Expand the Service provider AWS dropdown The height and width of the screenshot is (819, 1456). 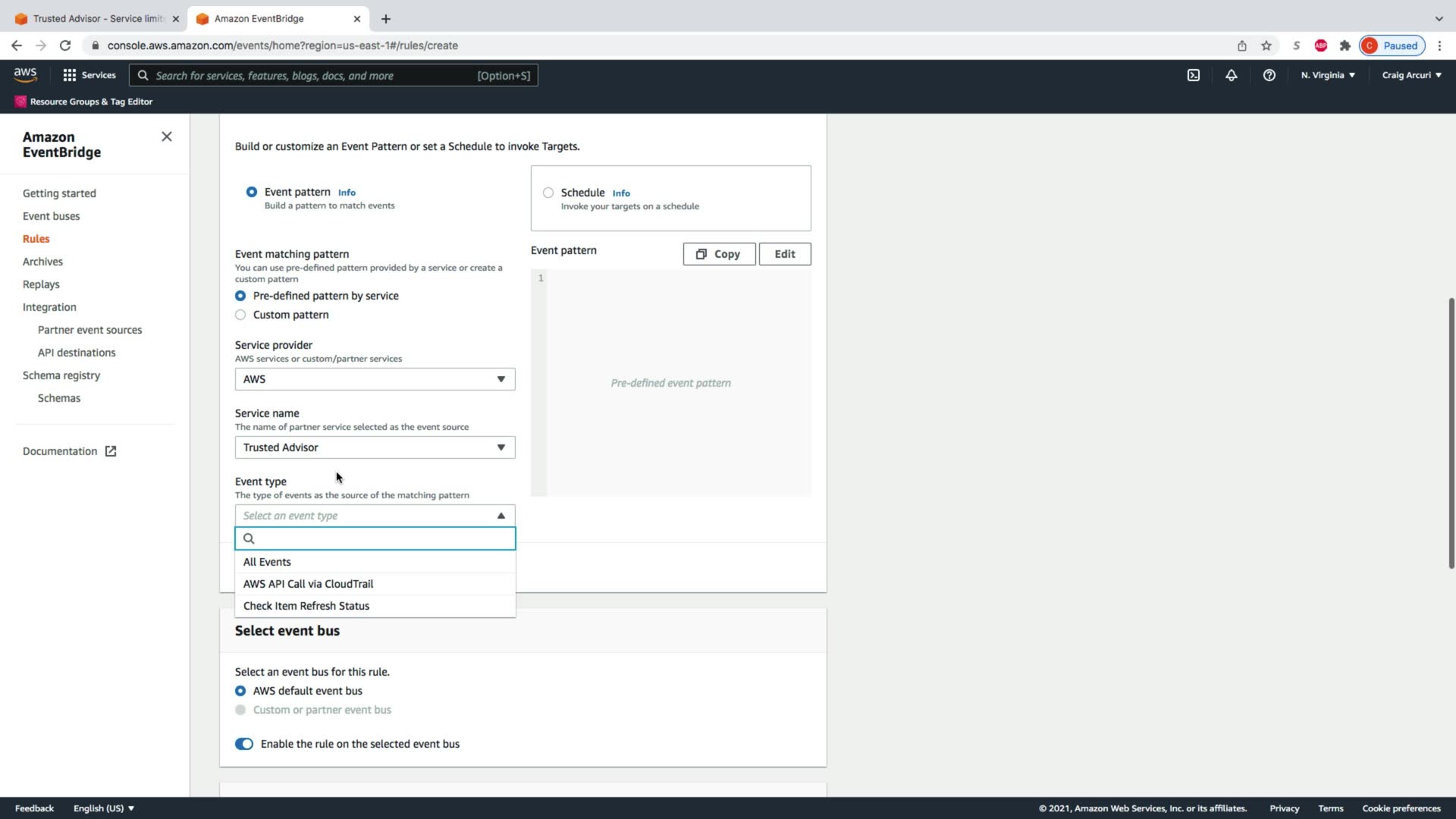pos(375,379)
